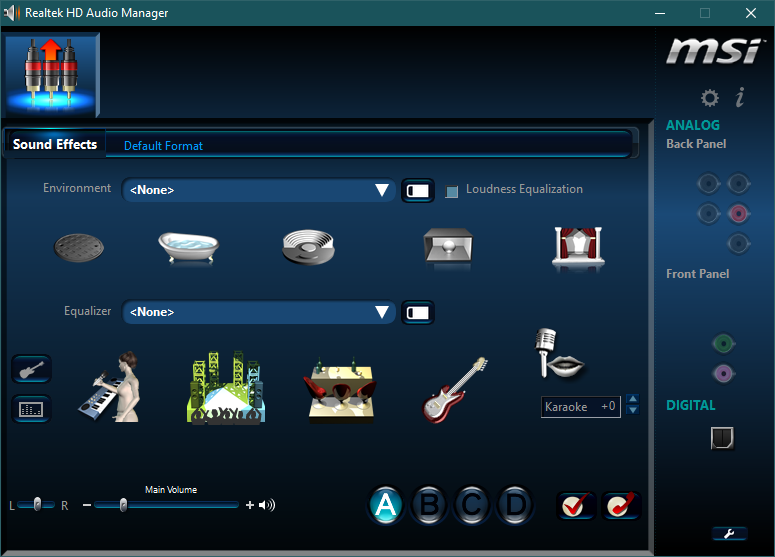Increase Karaoke key with up arrow
This screenshot has width=775, height=557.
click(x=633, y=399)
